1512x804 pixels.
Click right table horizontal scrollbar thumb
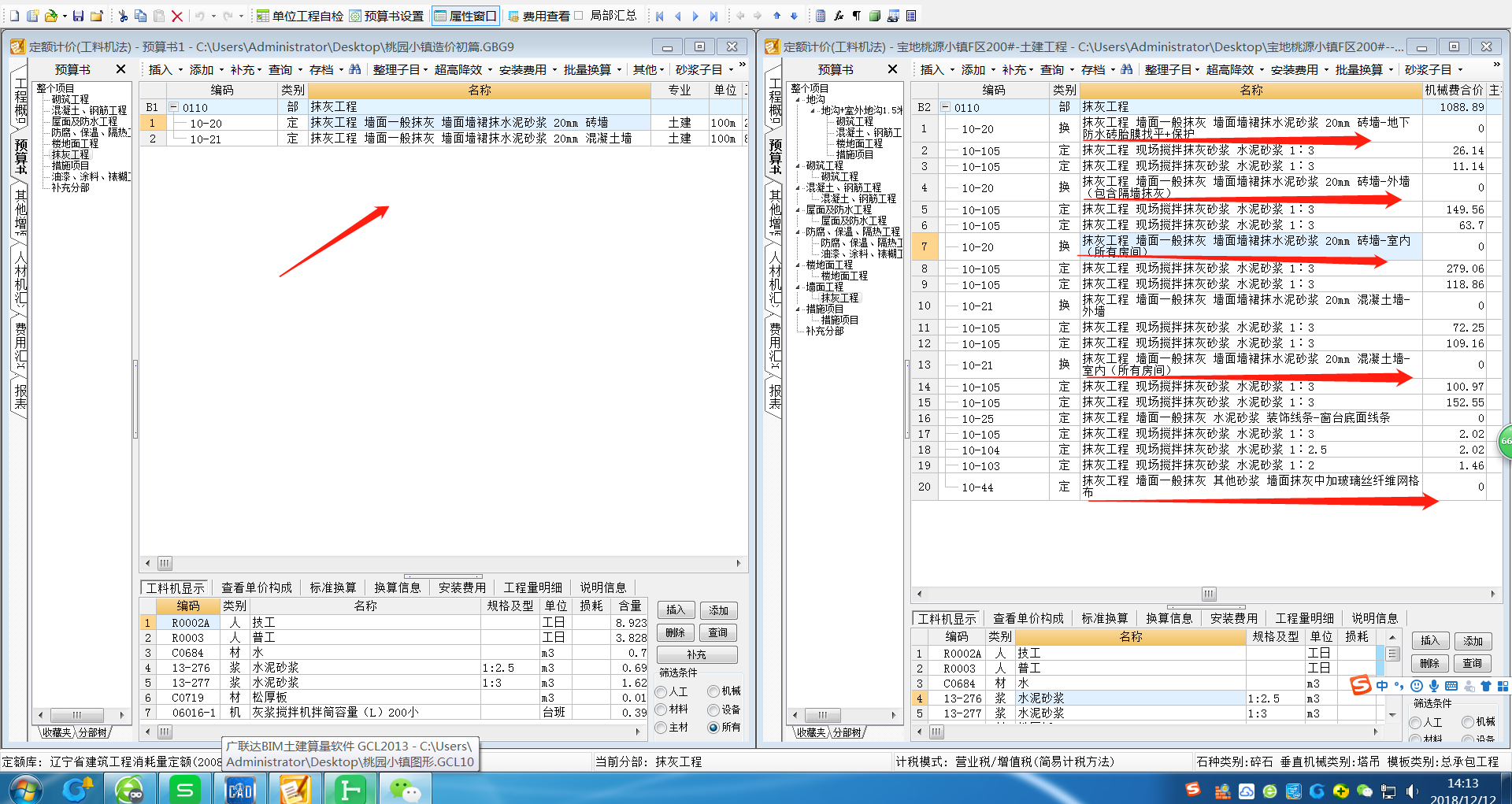click(1209, 594)
